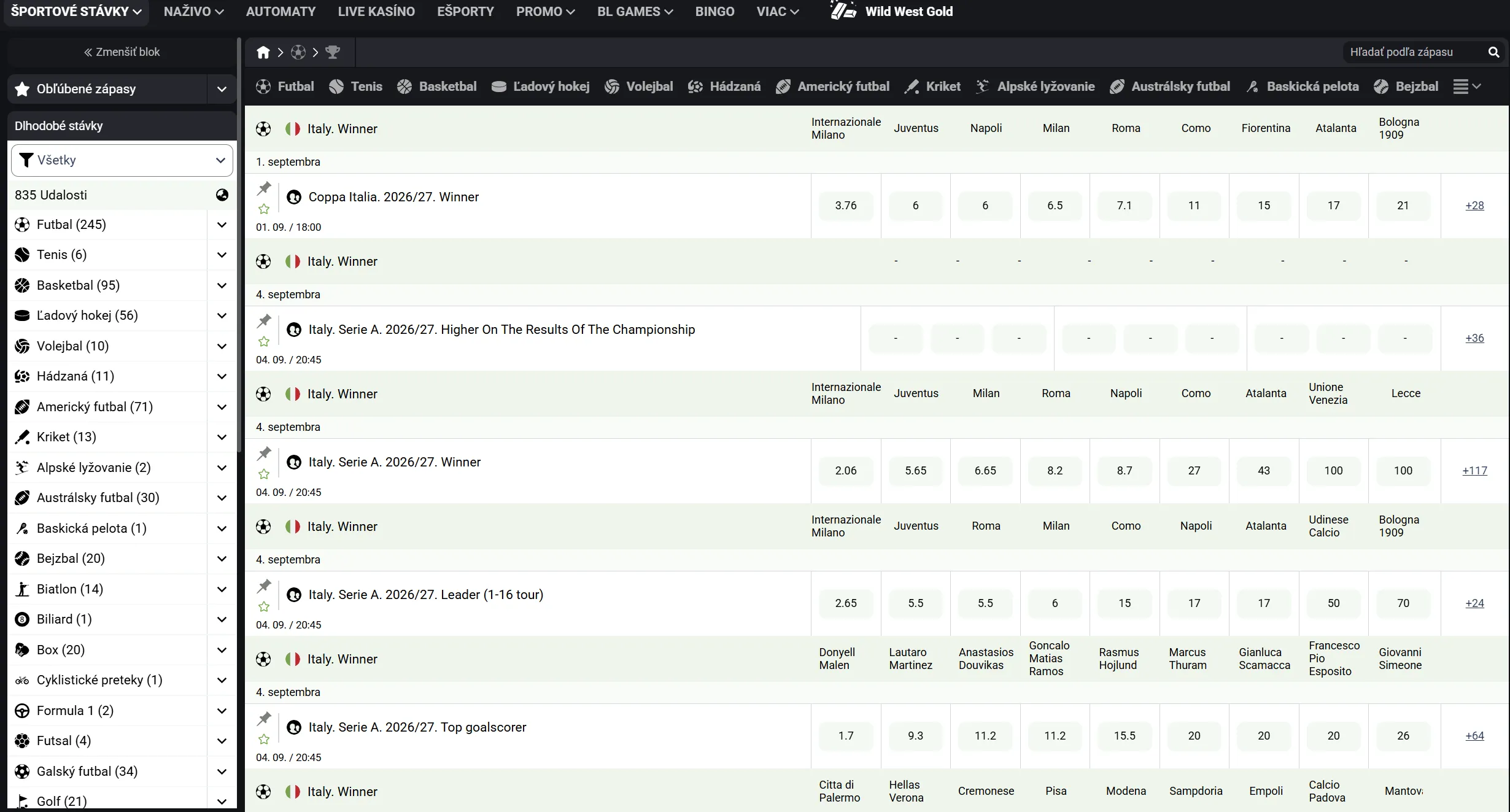
Task: Collapse the sidebar with Zmenšiť blok
Action: (122, 52)
